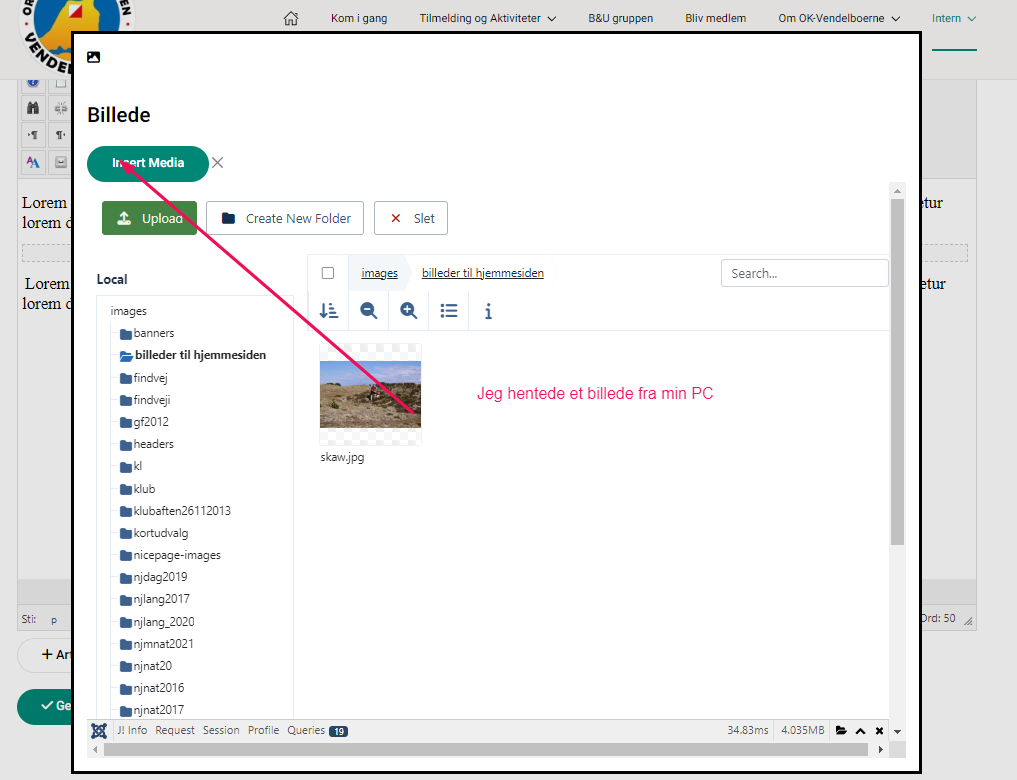Viewport: 1017px width, 780px height.
Task: Select the skaw.jpg image thumbnail
Action: (x=370, y=394)
